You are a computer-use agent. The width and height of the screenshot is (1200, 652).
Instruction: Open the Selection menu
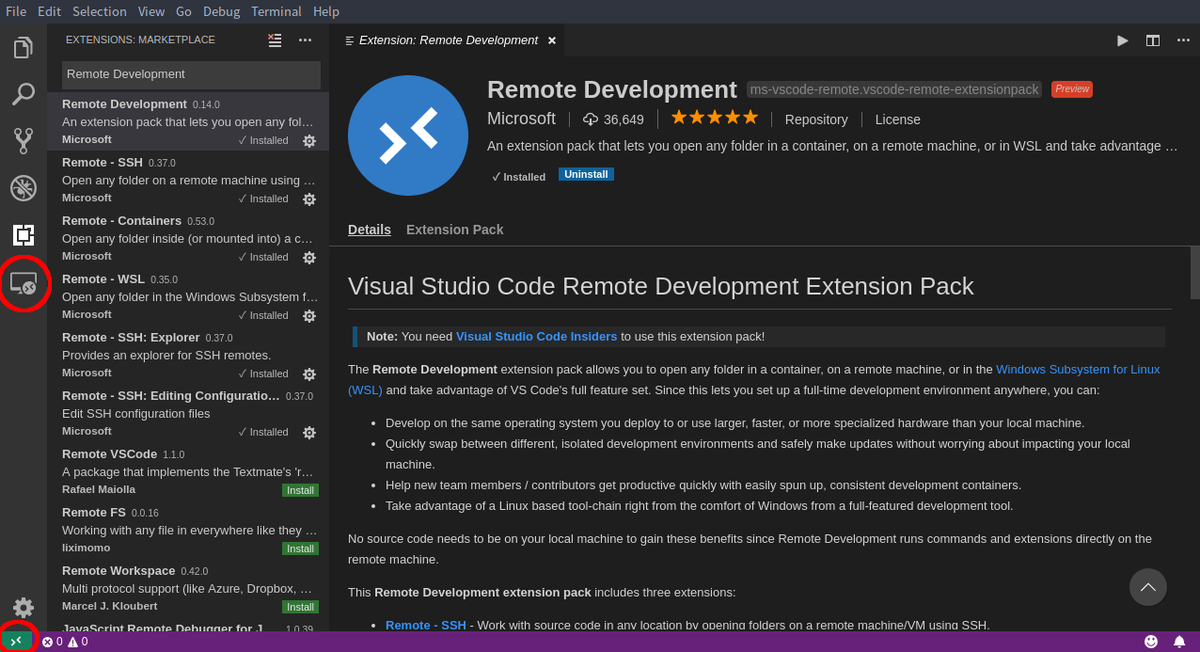[x=99, y=11]
